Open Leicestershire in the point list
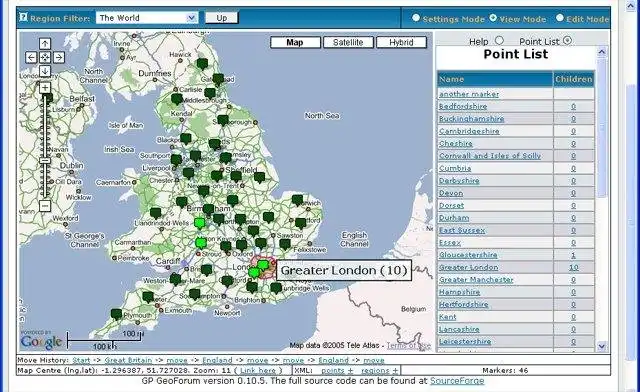640x392 pixels. coord(465,342)
